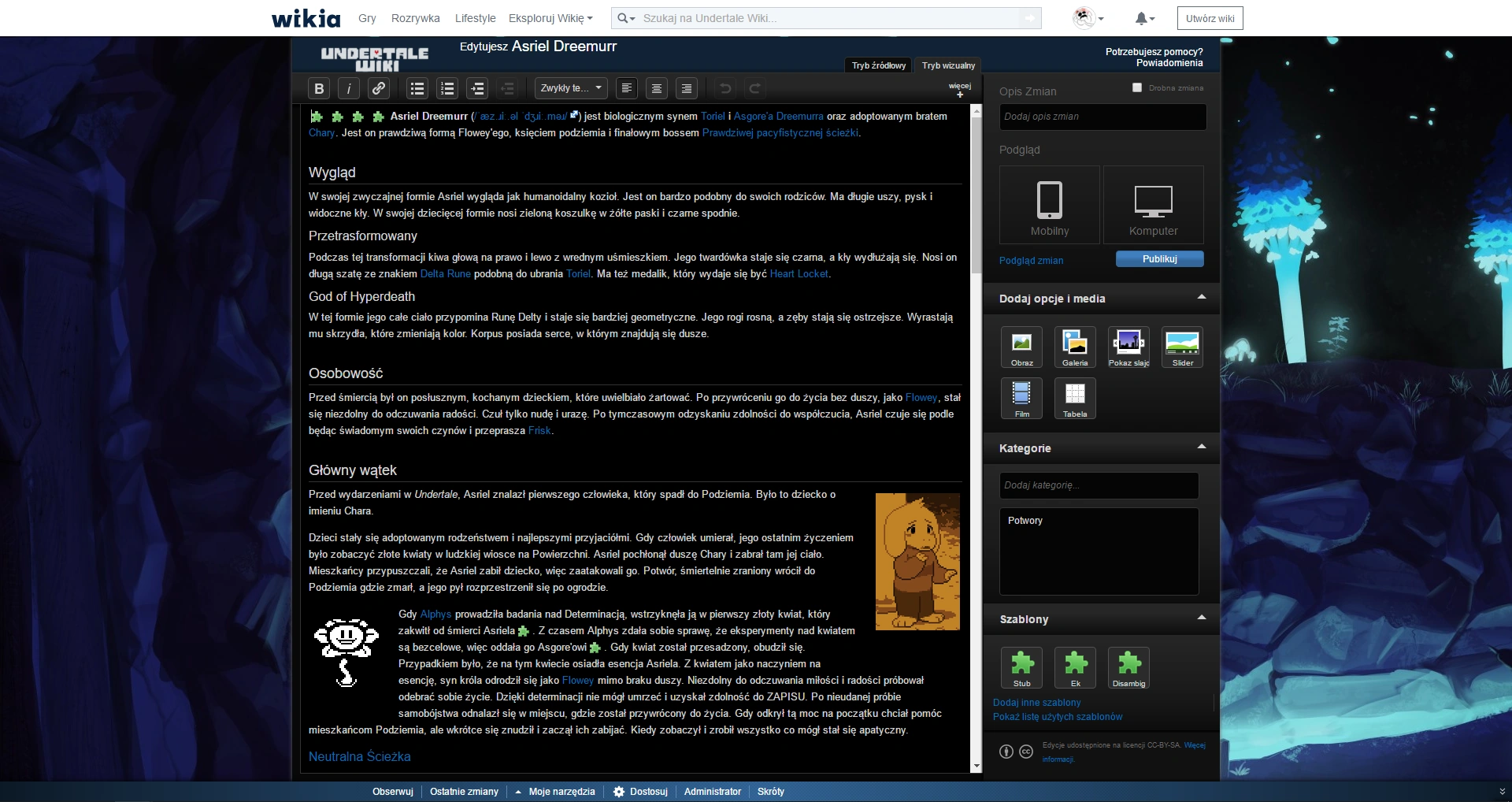Screen dimensions: 1512x802
Task: Collapse the Dodaj opcje i media section
Action: (1202, 297)
